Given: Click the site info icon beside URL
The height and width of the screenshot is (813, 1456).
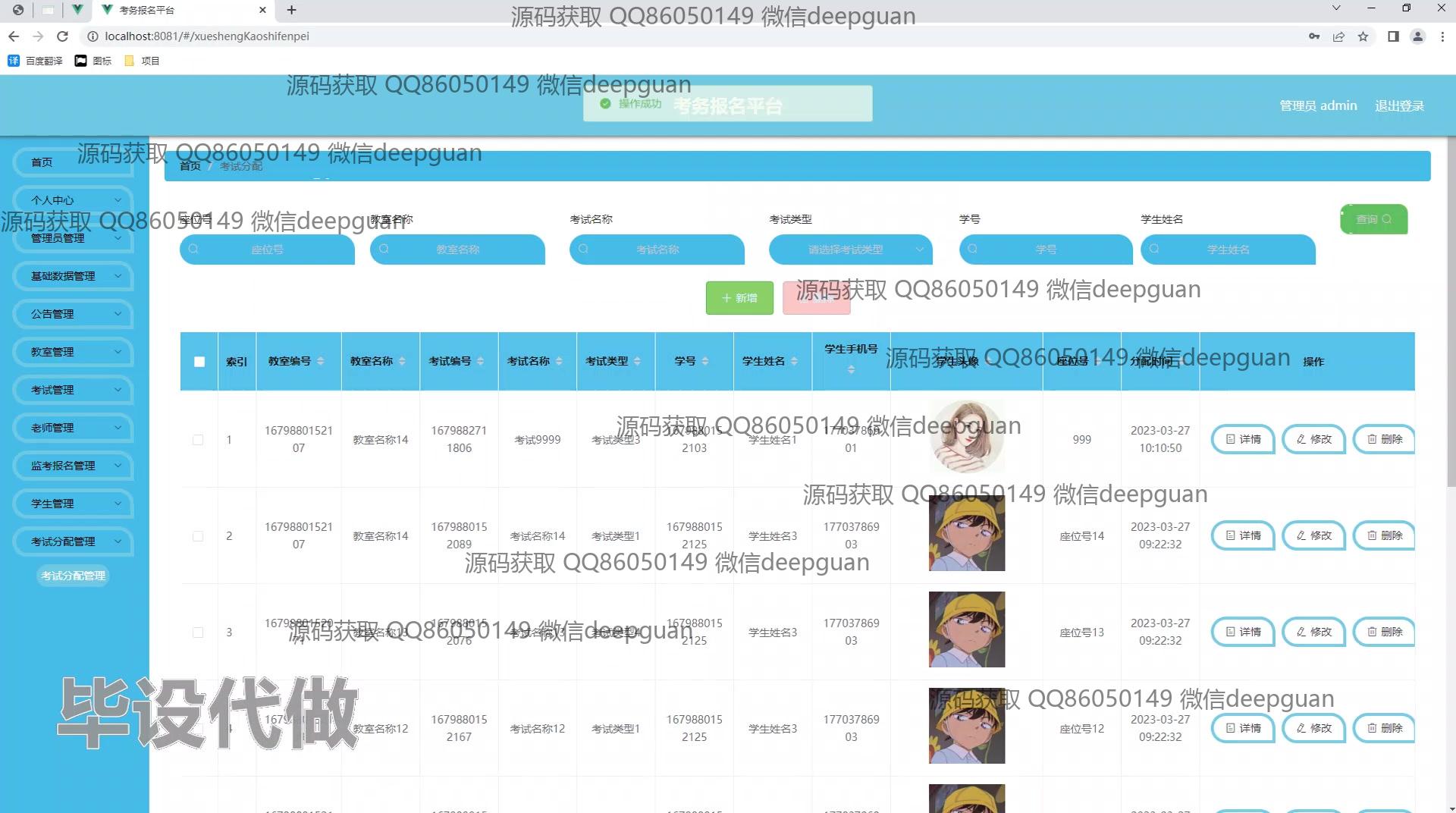Looking at the screenshot, I should pos(92,36).
